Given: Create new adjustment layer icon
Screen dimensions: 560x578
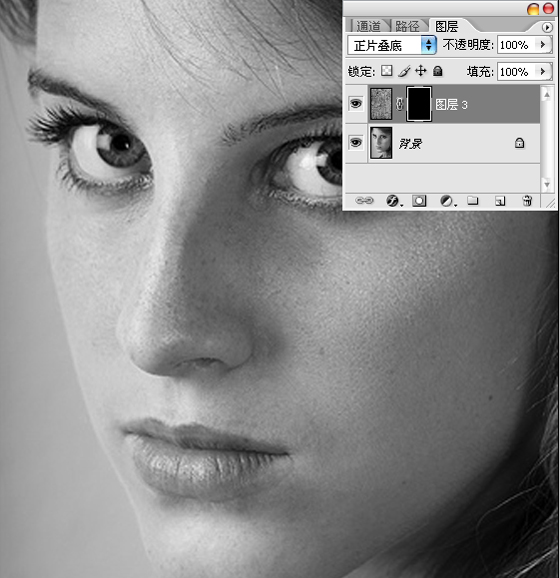Looking at the screenshot, I should click(447, 201).
